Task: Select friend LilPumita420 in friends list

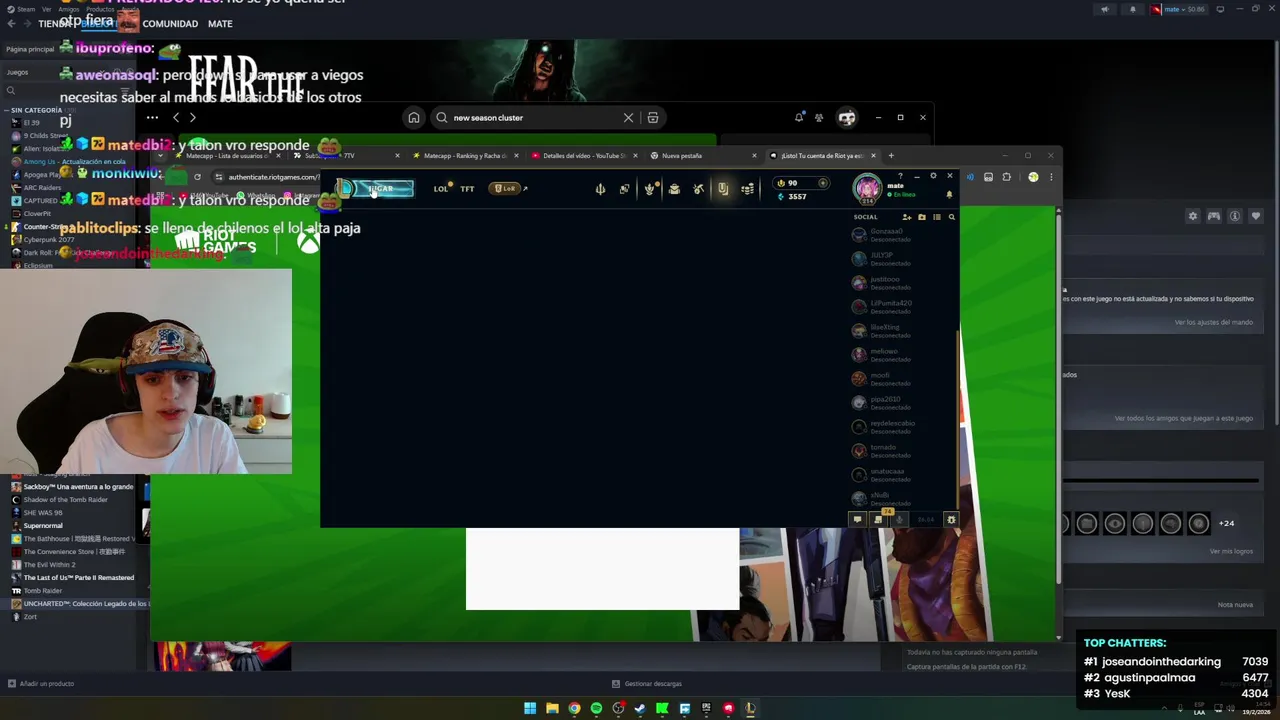Action: click(x=903, y=307)
